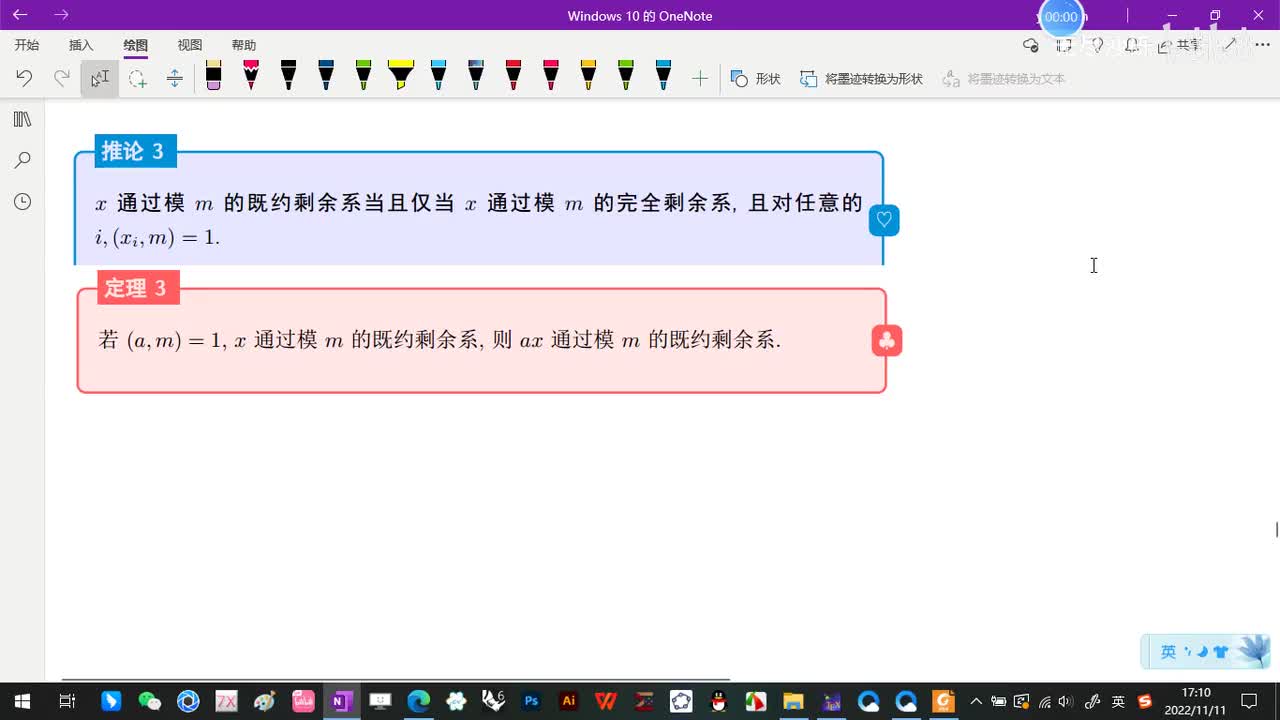The height and width of the screenshot is (720, 1280).
Task: Add a new pen with plus icon
Action: click(x=700, y=78)
